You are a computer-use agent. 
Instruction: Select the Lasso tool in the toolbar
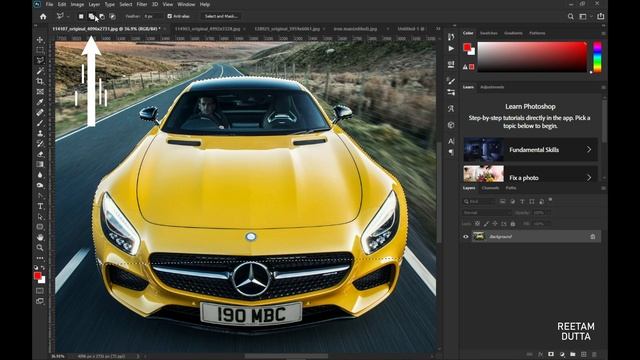(40, 60)
